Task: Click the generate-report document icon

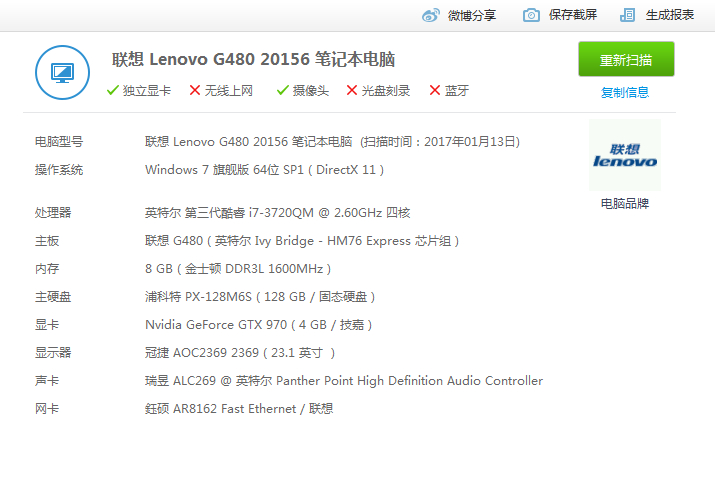Action: tap(627, 15)
